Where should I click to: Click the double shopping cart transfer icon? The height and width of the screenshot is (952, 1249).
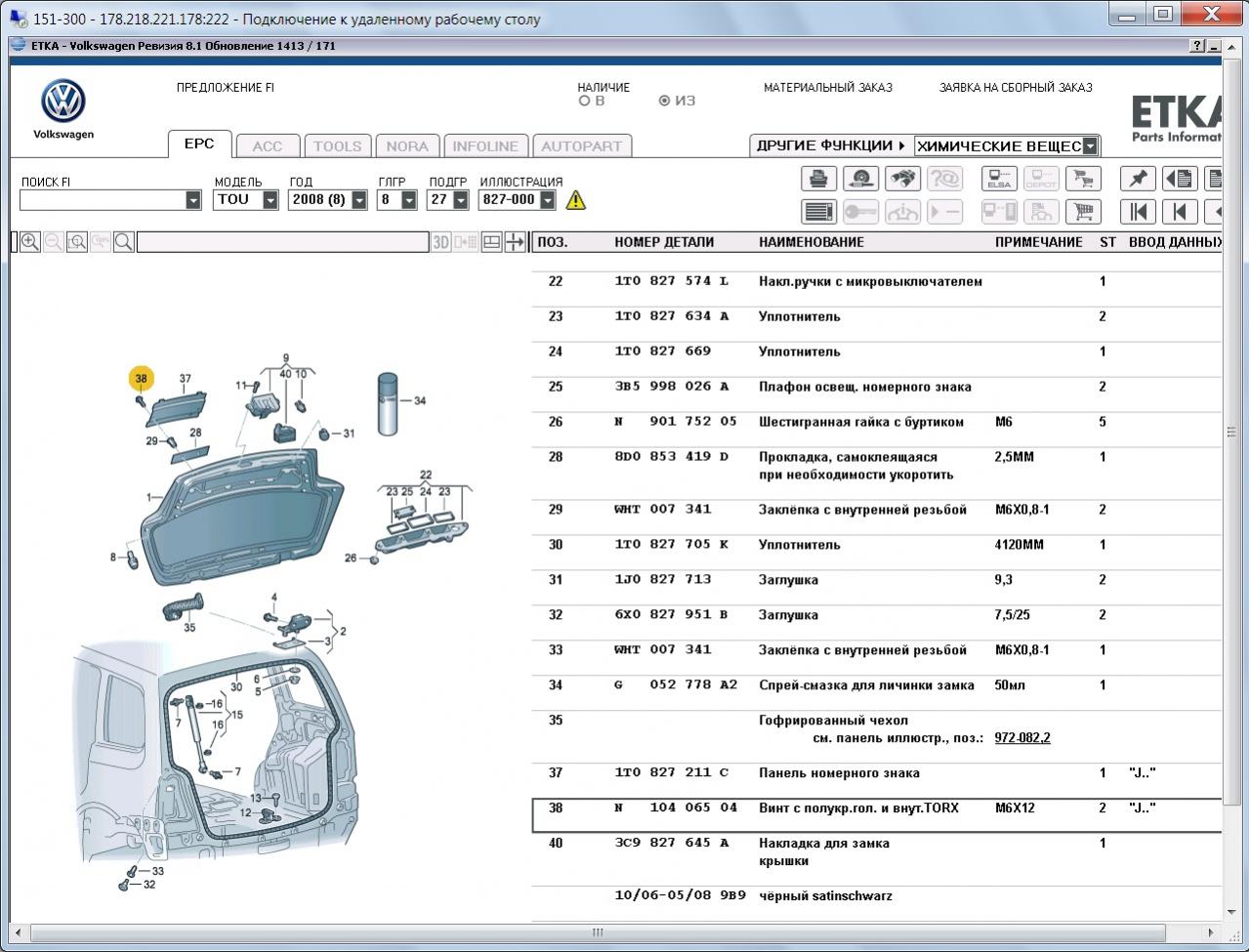pyautogui.click(x=1083, y=179)
